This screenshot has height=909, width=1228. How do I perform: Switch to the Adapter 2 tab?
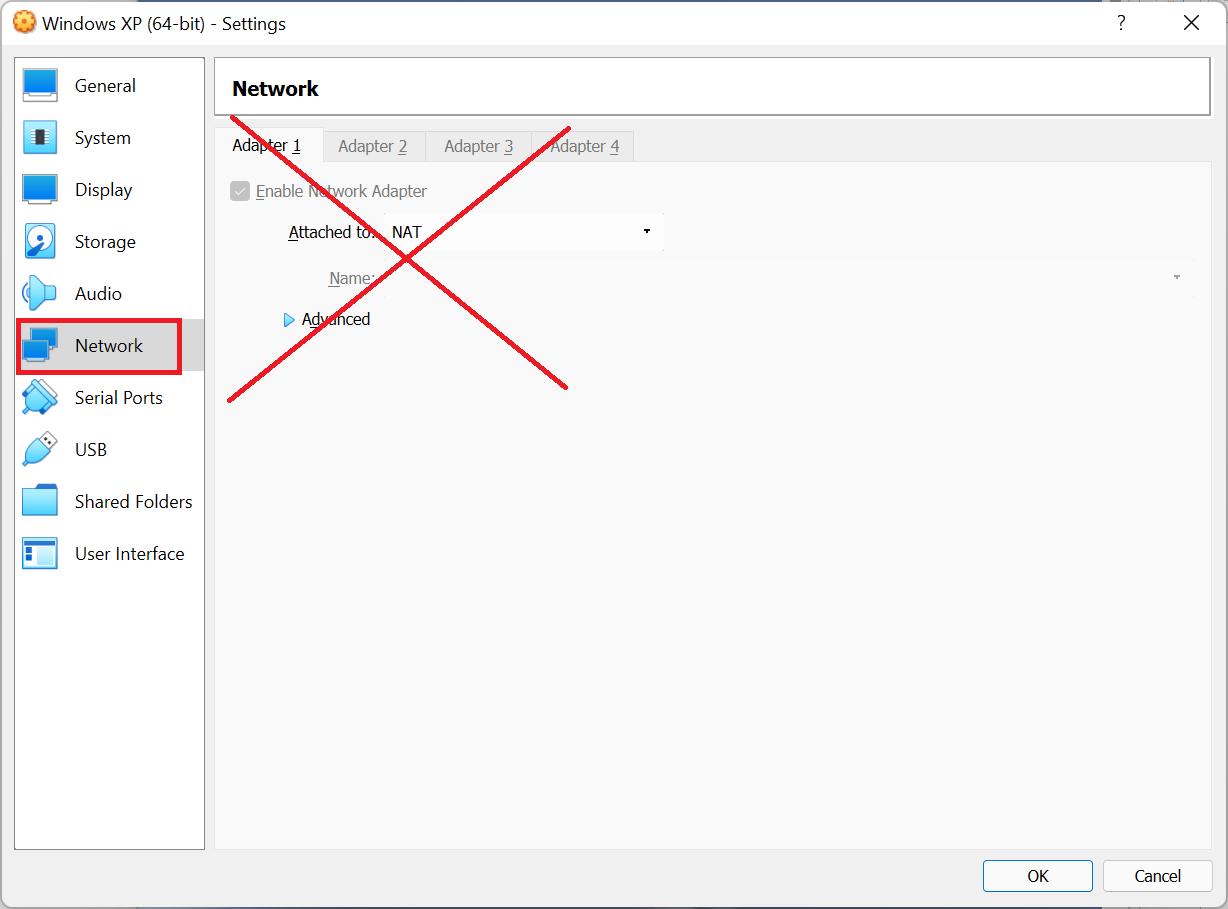[373, 146]
